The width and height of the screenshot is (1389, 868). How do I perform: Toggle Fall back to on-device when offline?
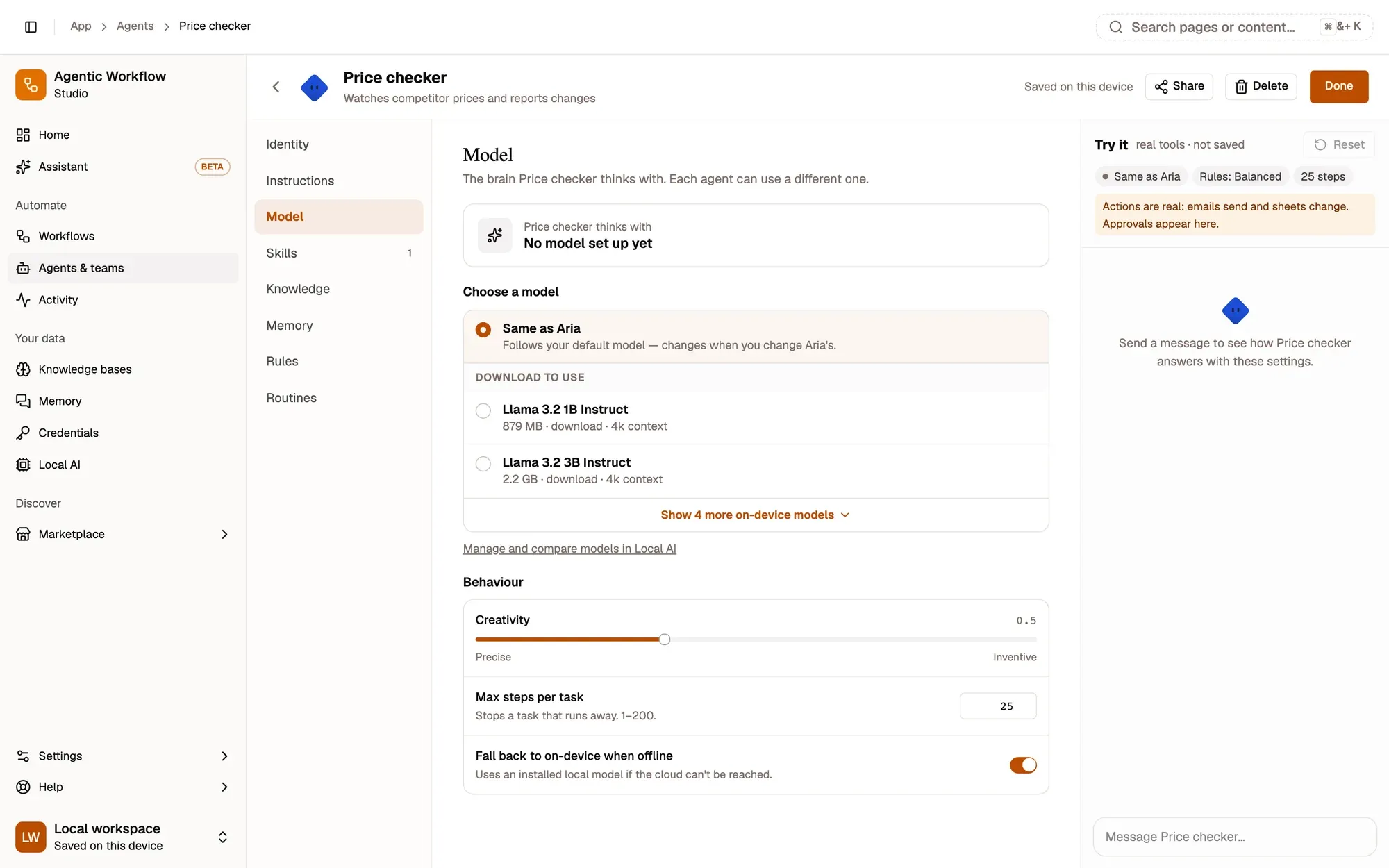tap(1023, 765)
